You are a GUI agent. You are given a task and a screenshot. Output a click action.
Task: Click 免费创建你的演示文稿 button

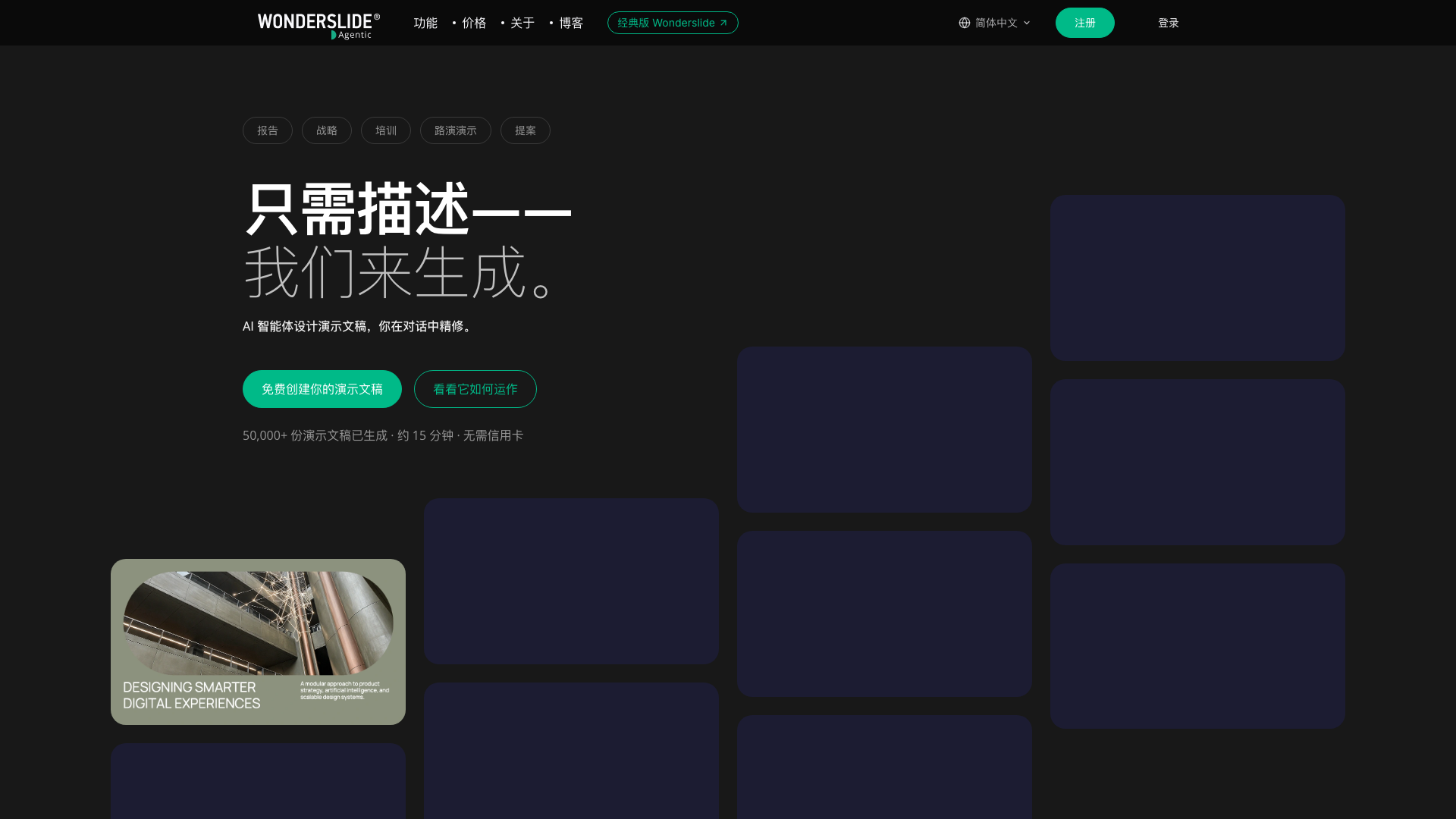pos(322,389)
